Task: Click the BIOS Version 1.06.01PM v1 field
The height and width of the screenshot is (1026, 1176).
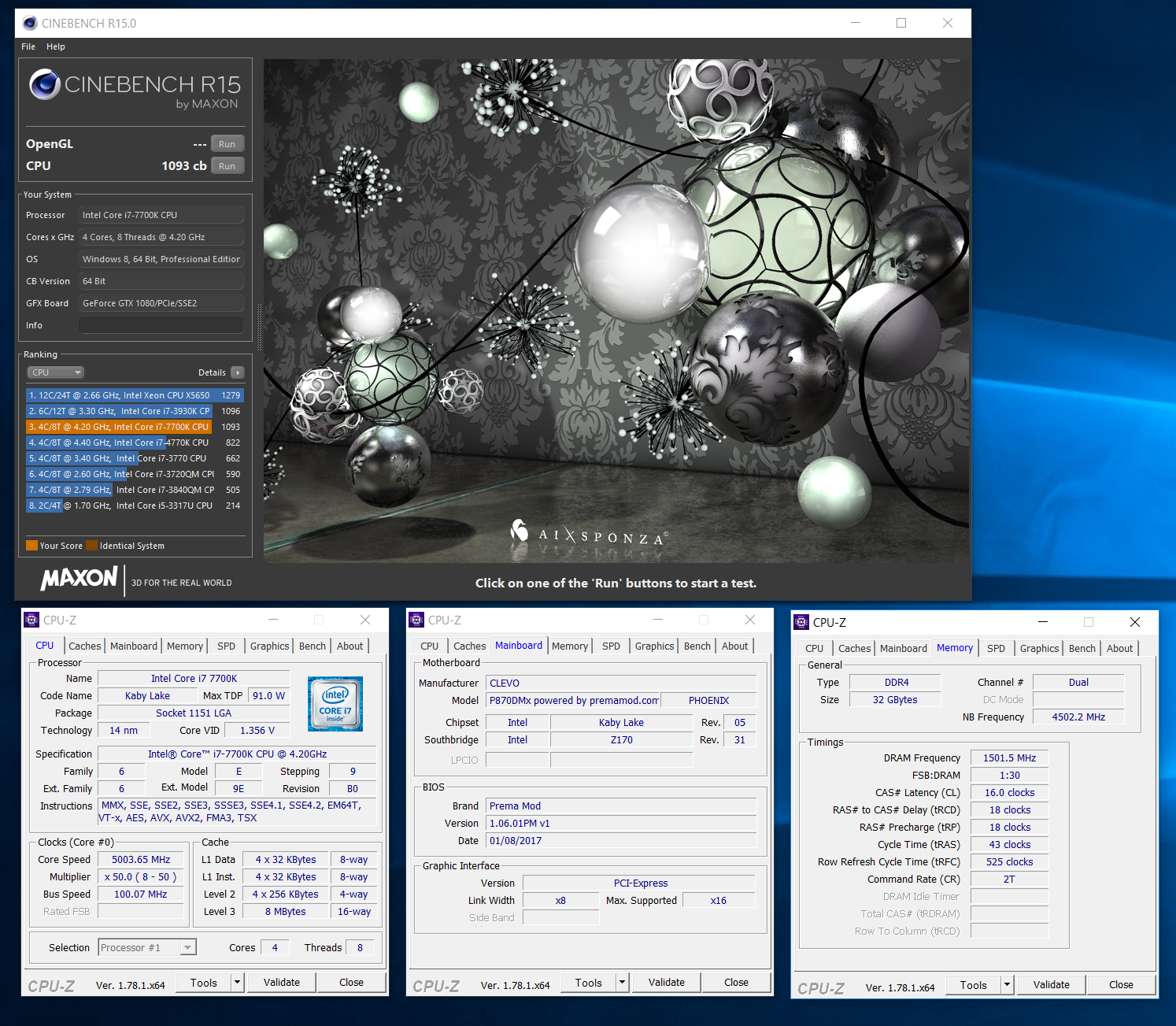Action: click(x=621, y=823)
